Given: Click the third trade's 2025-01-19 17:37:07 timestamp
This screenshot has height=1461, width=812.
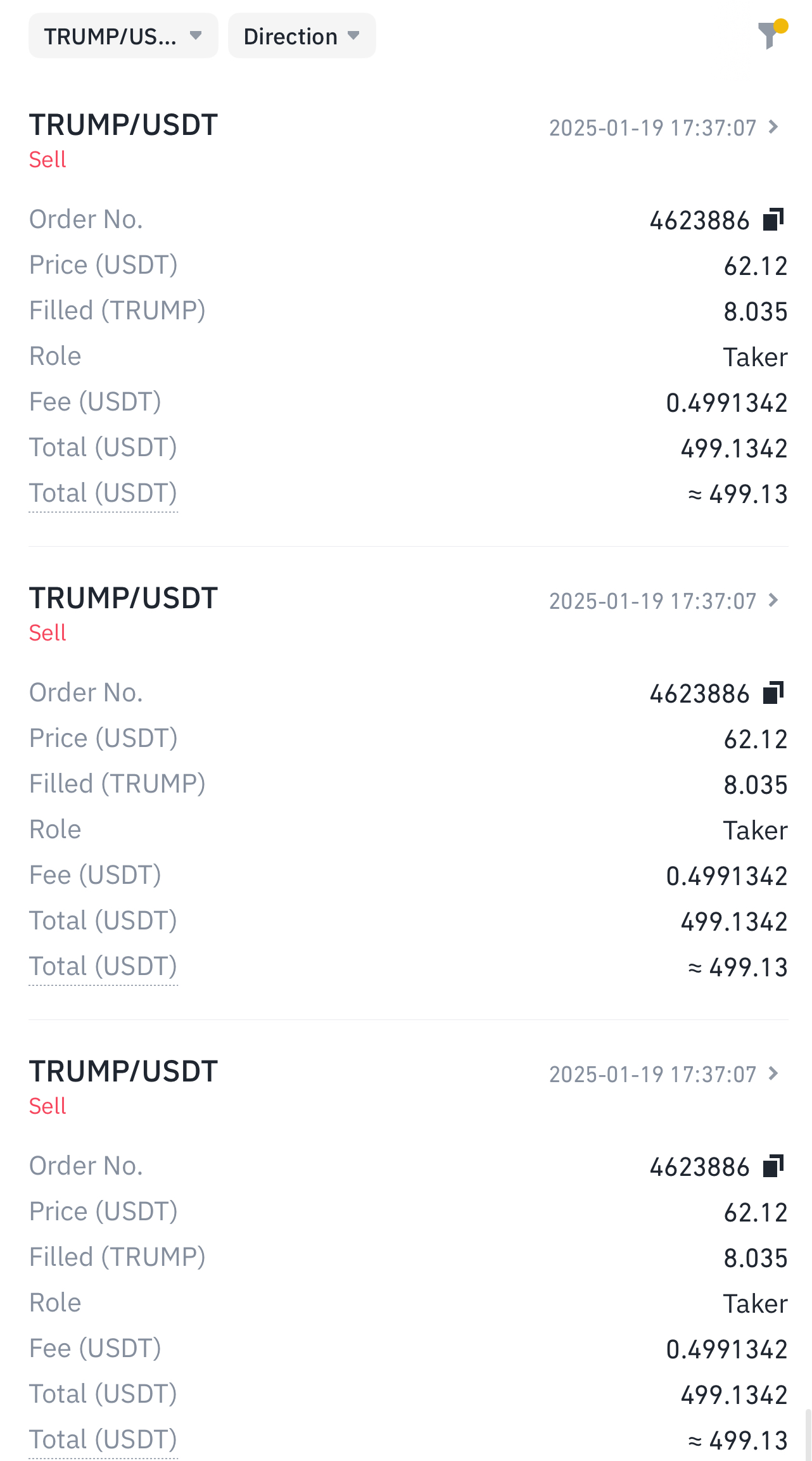Looking at the screenshot, I should click(x=652, y=1075).
